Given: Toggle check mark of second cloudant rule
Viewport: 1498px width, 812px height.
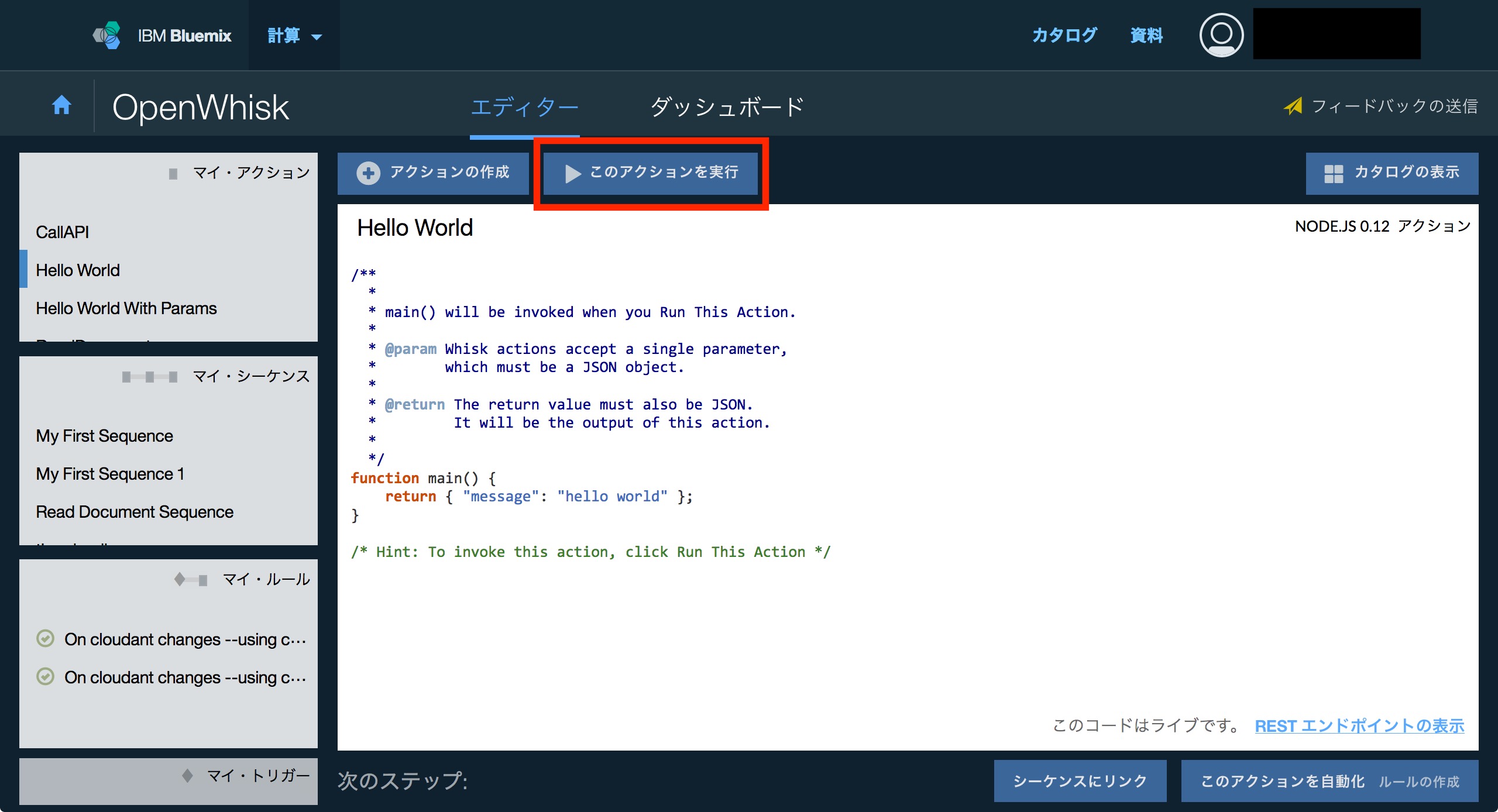Looking at the screenshot, I should pos(45,676).
